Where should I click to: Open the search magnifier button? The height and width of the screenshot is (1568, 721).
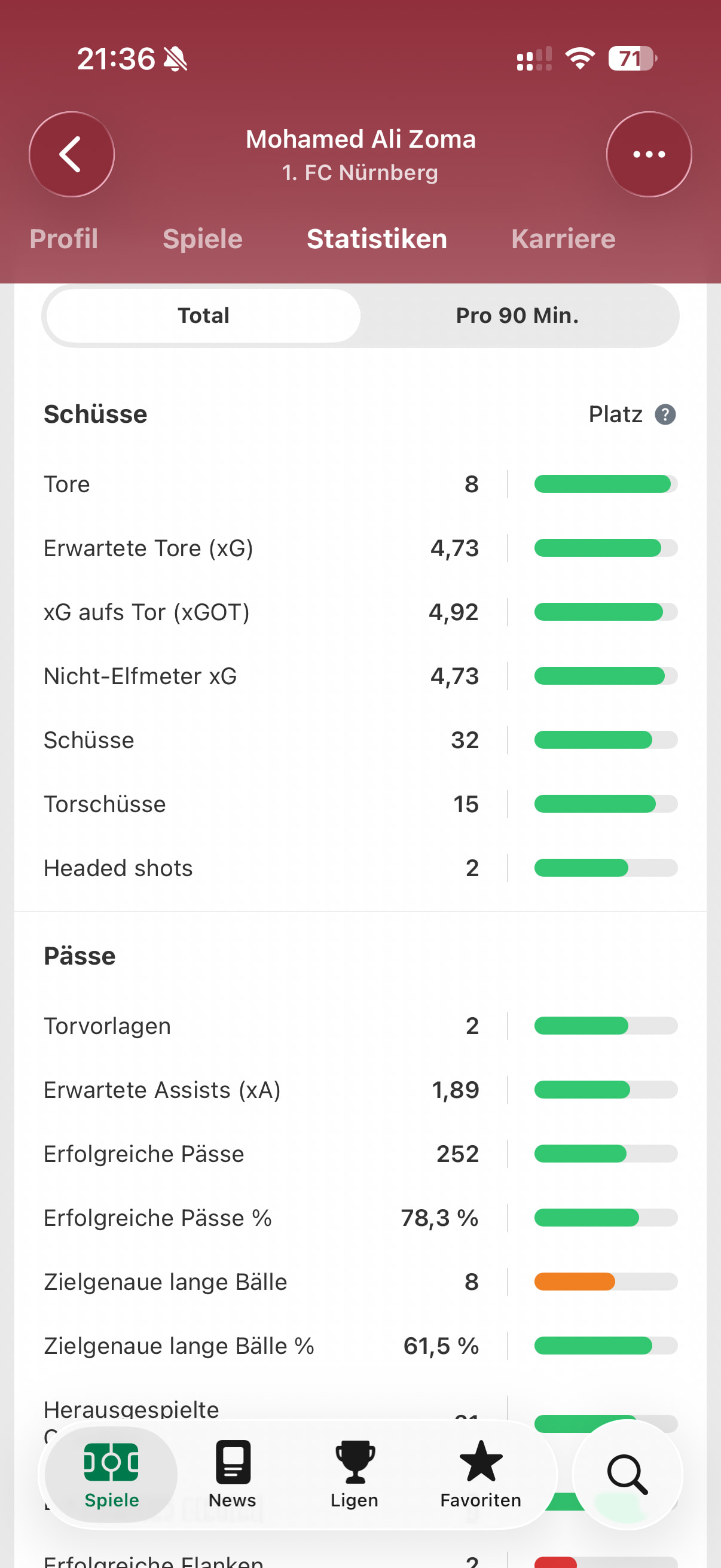click(x=627, y=1474)
